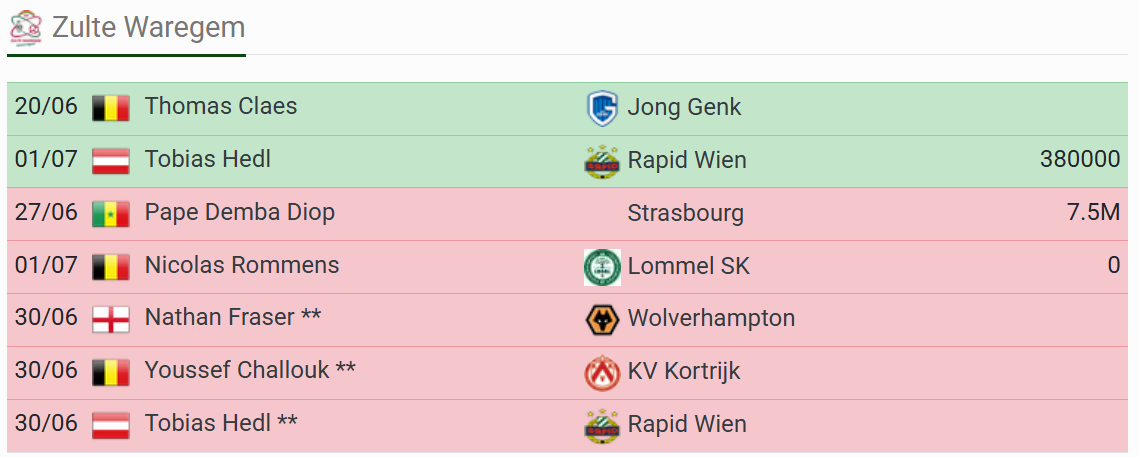
Task: Click the Wolverhampton wolf logo
Action: 602,320
